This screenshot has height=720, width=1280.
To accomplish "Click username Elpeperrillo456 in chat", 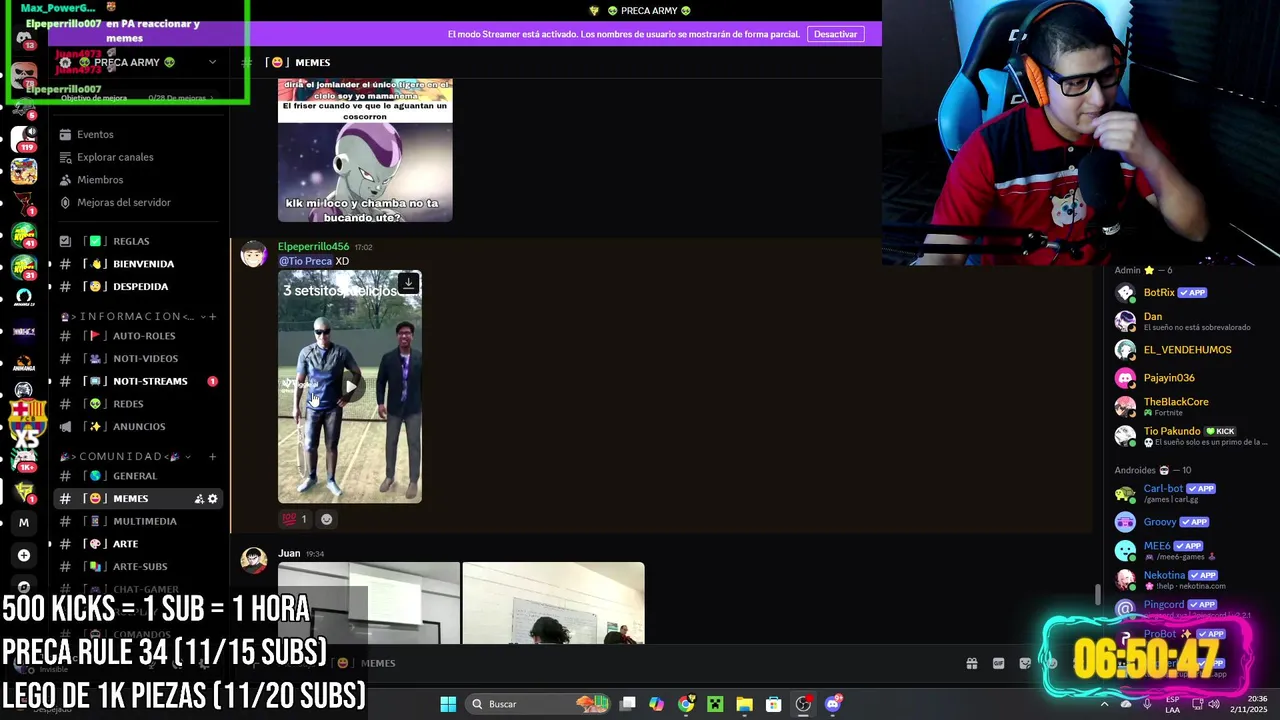I will pos(313,247).
